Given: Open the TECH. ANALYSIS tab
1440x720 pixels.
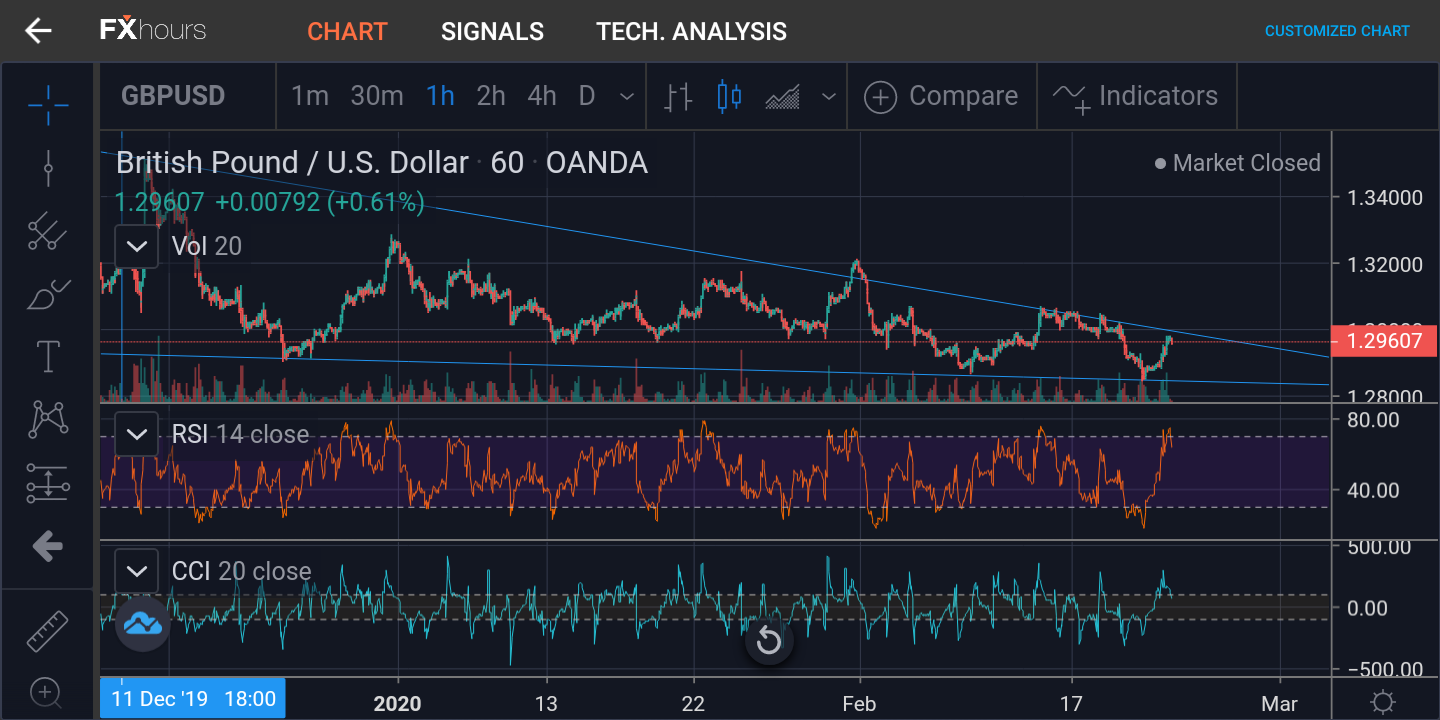Looking at the screenshot, I should click(692, 32).
